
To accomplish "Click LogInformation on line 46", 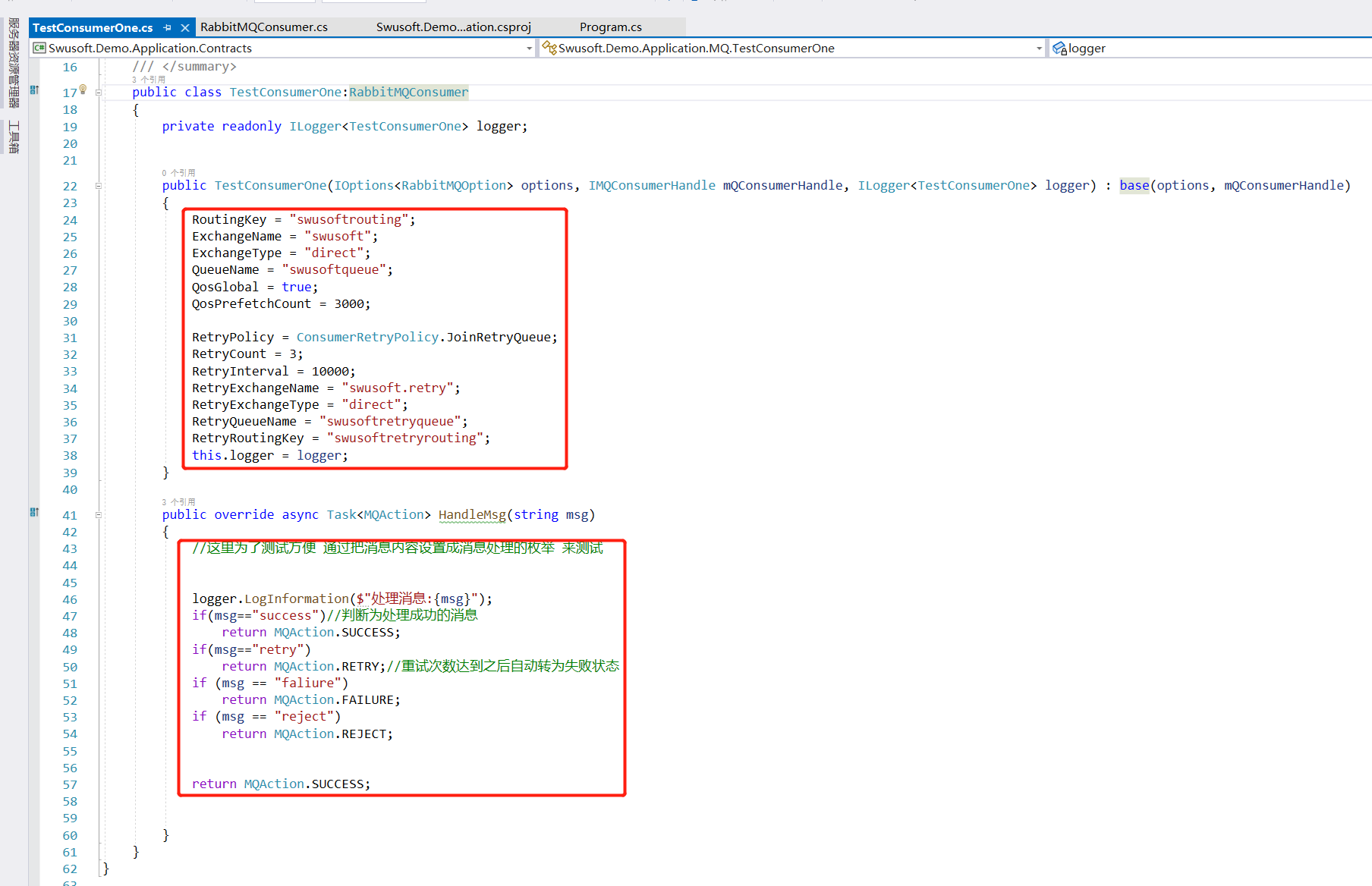I will [297, 599].
